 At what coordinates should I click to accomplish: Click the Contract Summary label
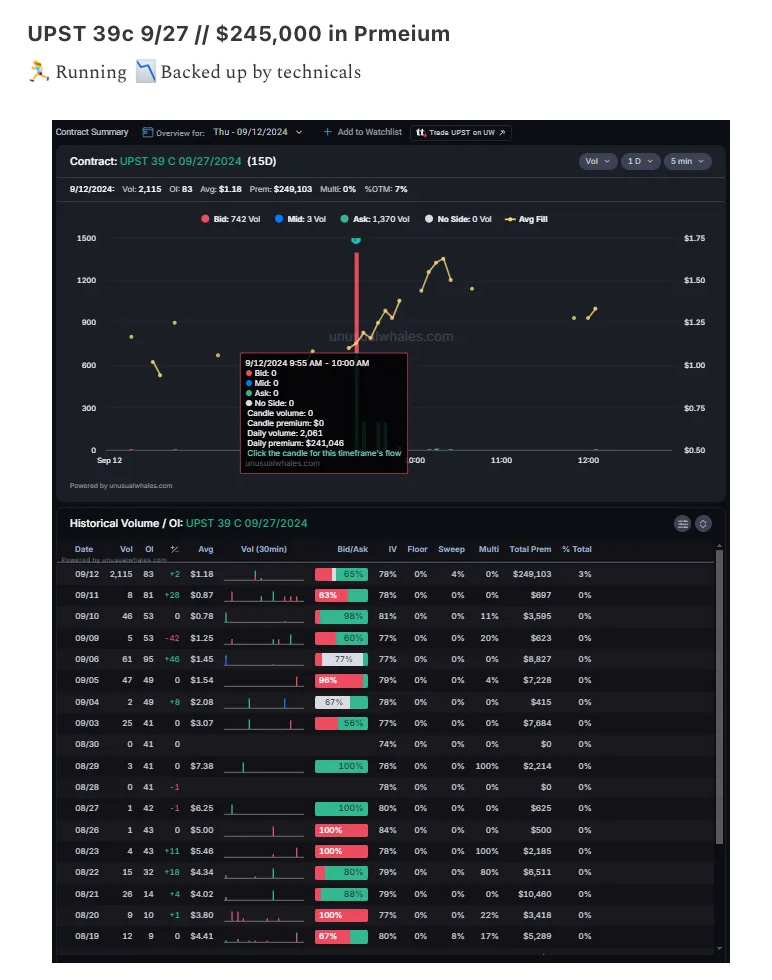[x=92, y=132]
